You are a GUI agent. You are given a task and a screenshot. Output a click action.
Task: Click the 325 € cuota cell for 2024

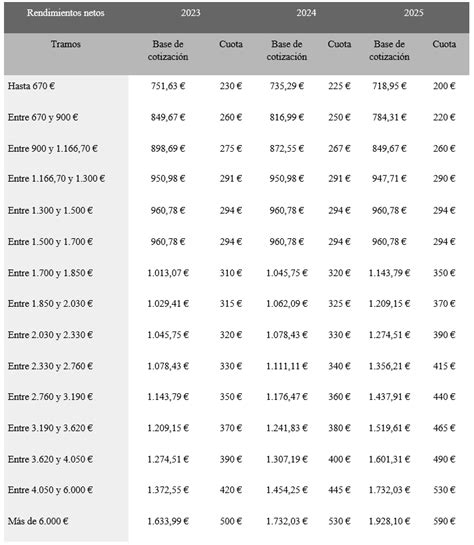coord(339,304)
